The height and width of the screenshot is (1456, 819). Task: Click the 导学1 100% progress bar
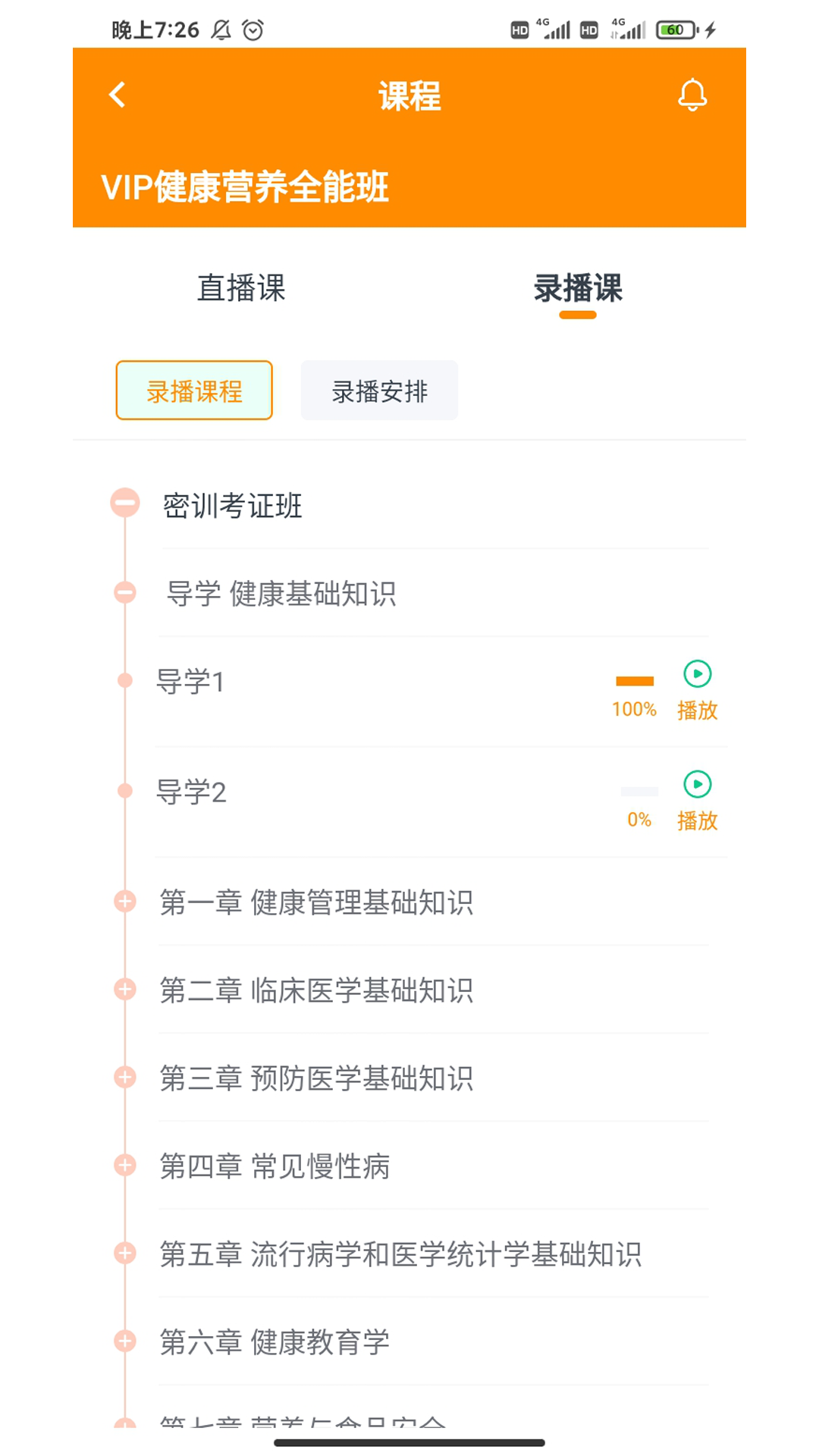point(635,681)
